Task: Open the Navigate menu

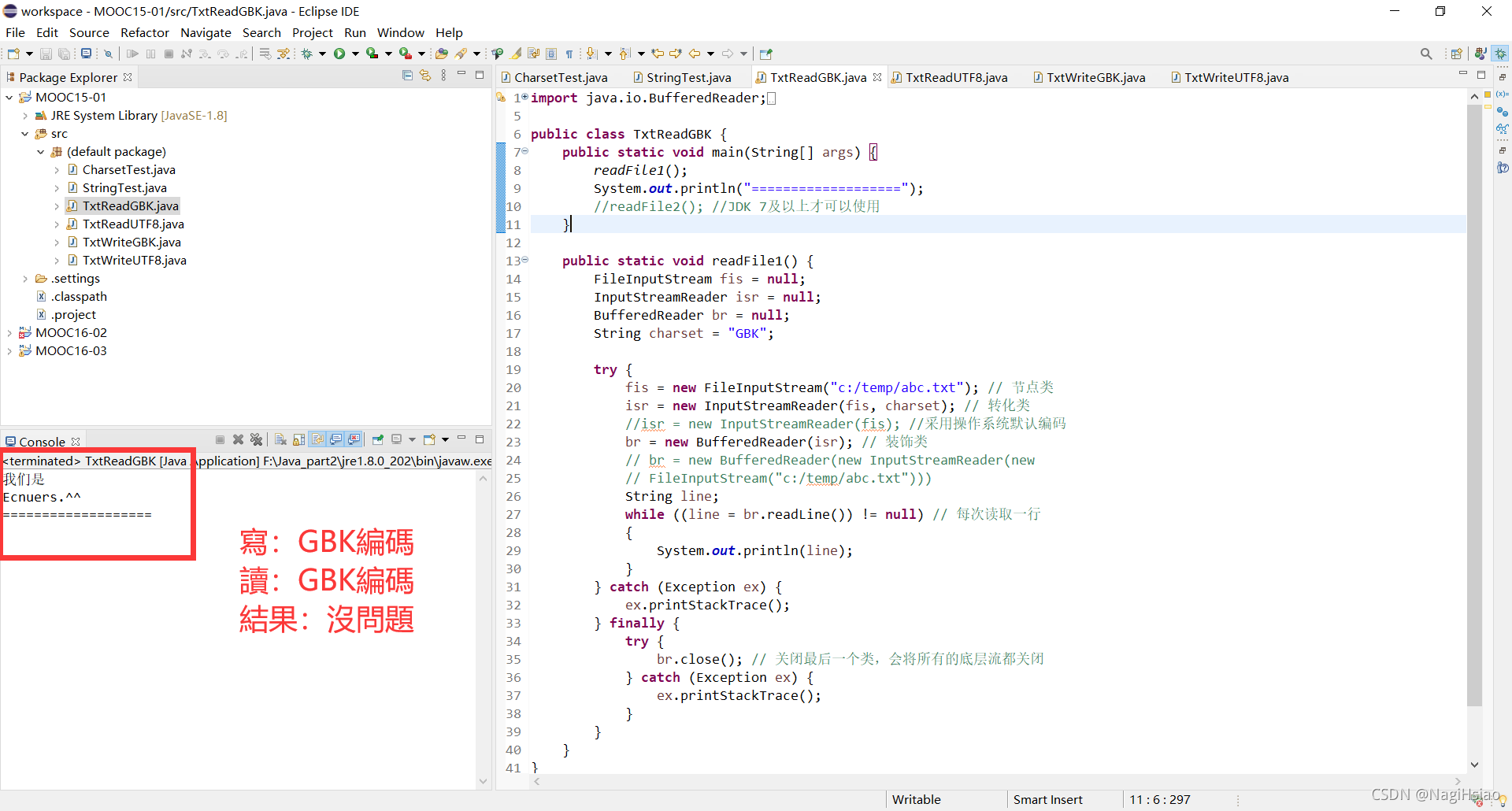Action: (x=206, y=32)
